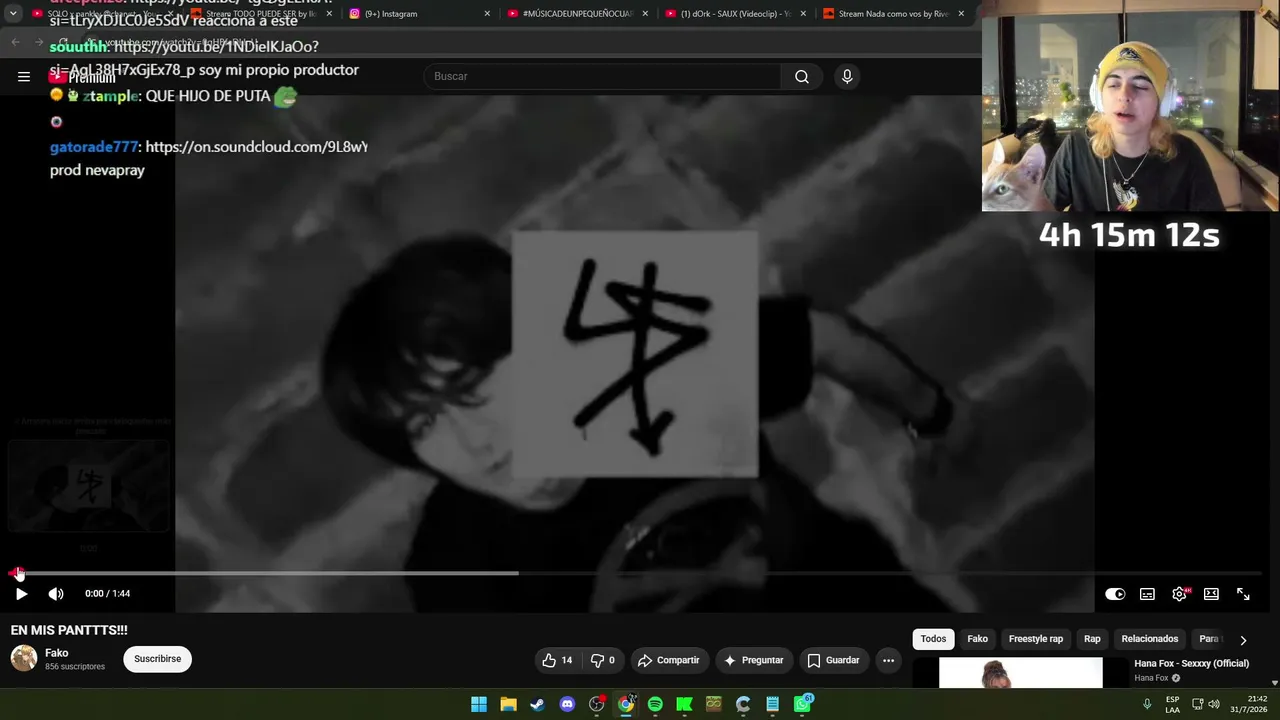Viewport: 1280px width, 720px height.
Task: Switch to Stream TODO PUEDE SER tab
Action: (x=262, y=14)
